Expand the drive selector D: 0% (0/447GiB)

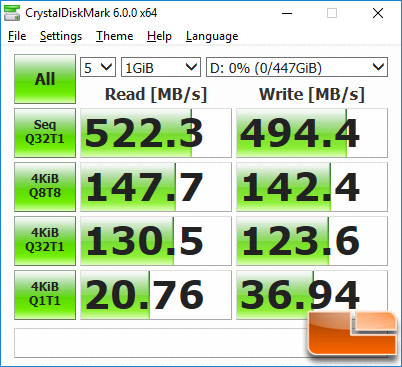coord(297,68)
